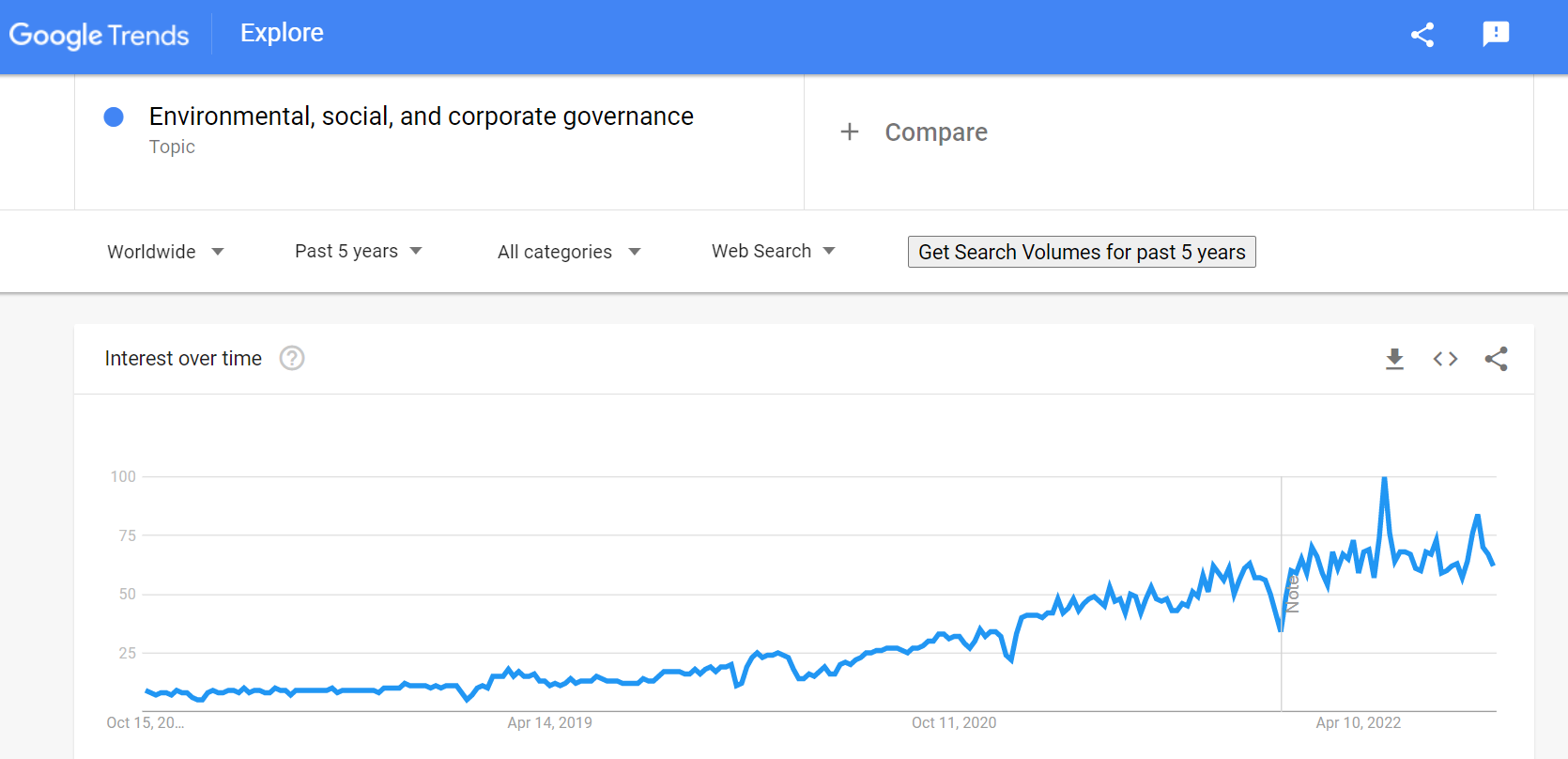Edit the Environmental, social, and corporate governance term

click(421, 116)
